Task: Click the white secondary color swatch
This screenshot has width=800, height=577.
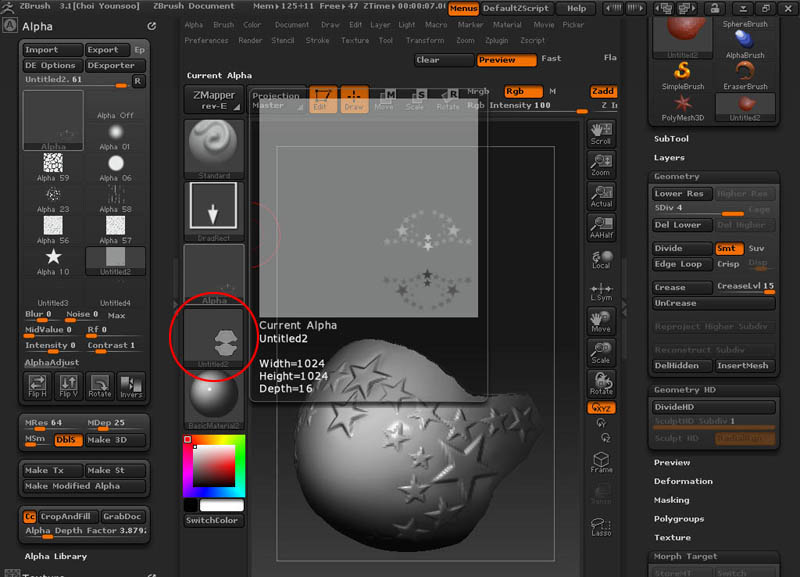Action: pyautogui.click(x=221, y=505)
